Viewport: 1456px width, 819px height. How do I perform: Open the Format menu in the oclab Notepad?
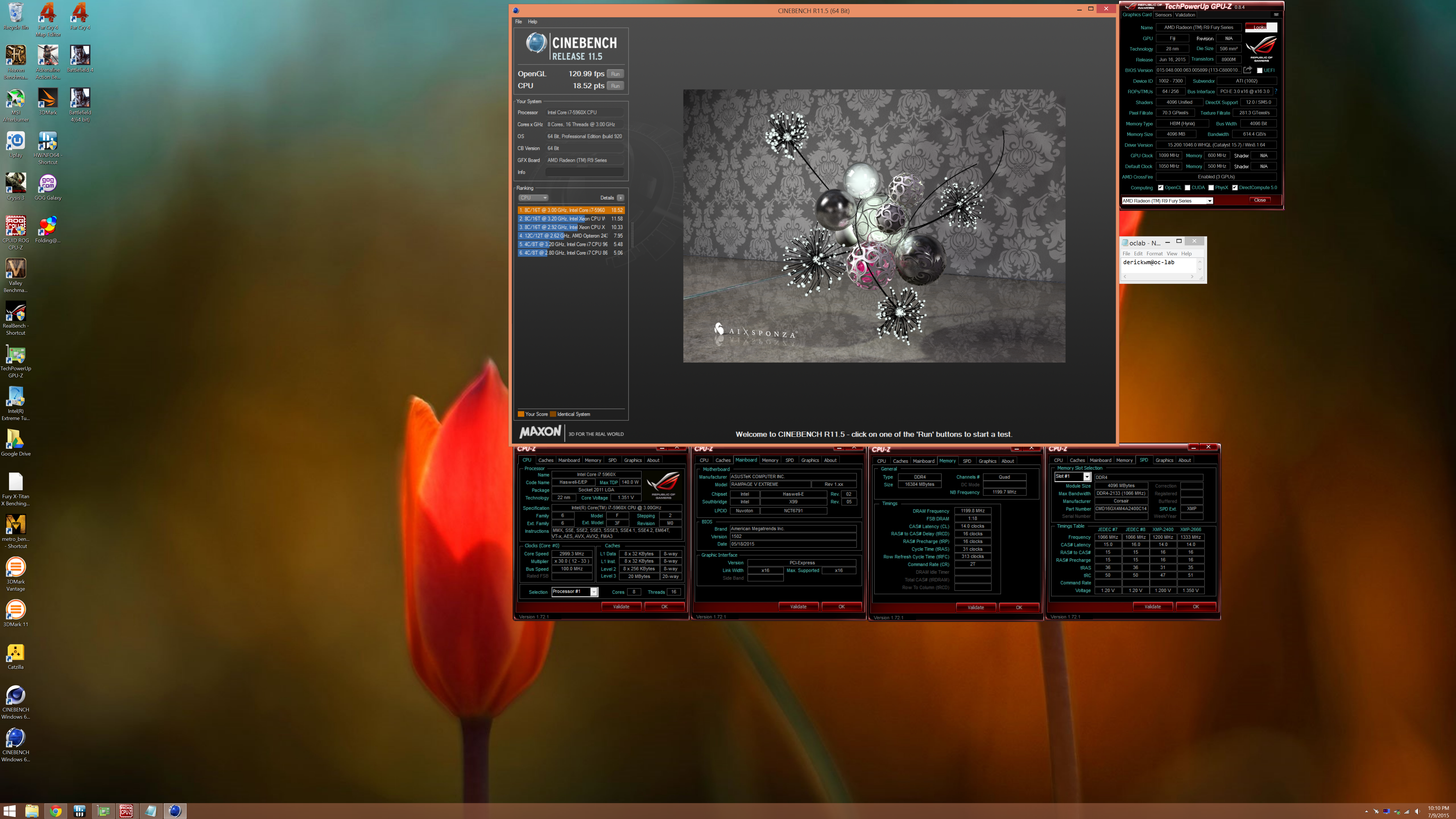[1154, 254]
